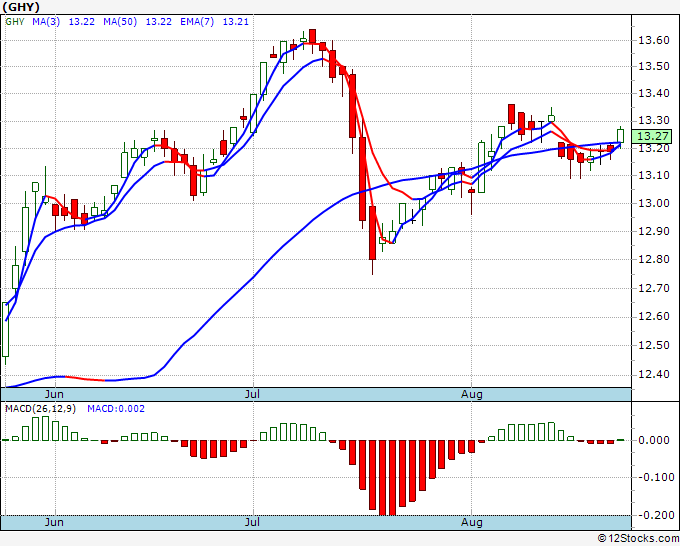
Task: Click the current price tag 13.27
Action: pyautogui.click(x=652, y=136)
